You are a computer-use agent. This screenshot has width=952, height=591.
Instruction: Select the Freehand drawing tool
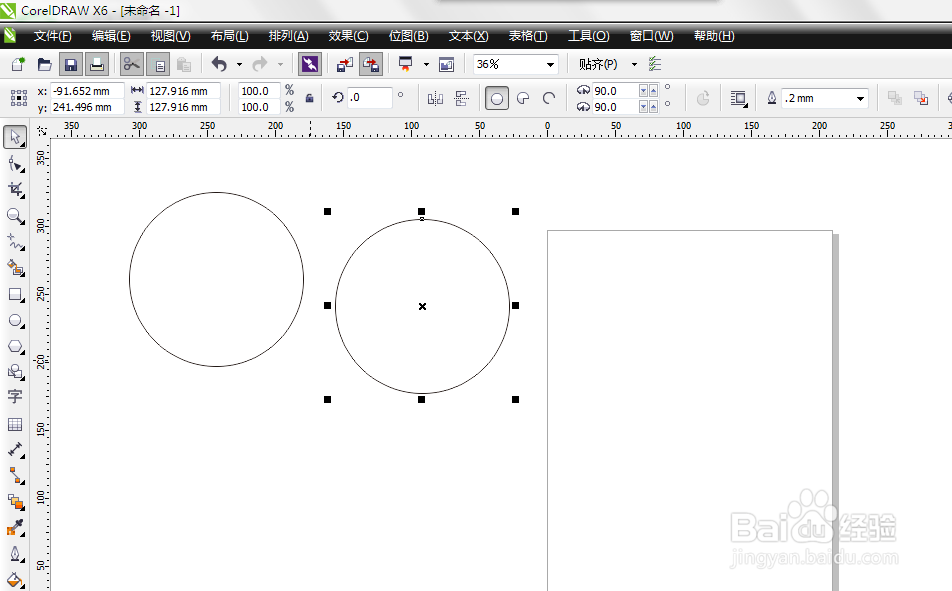15,242
